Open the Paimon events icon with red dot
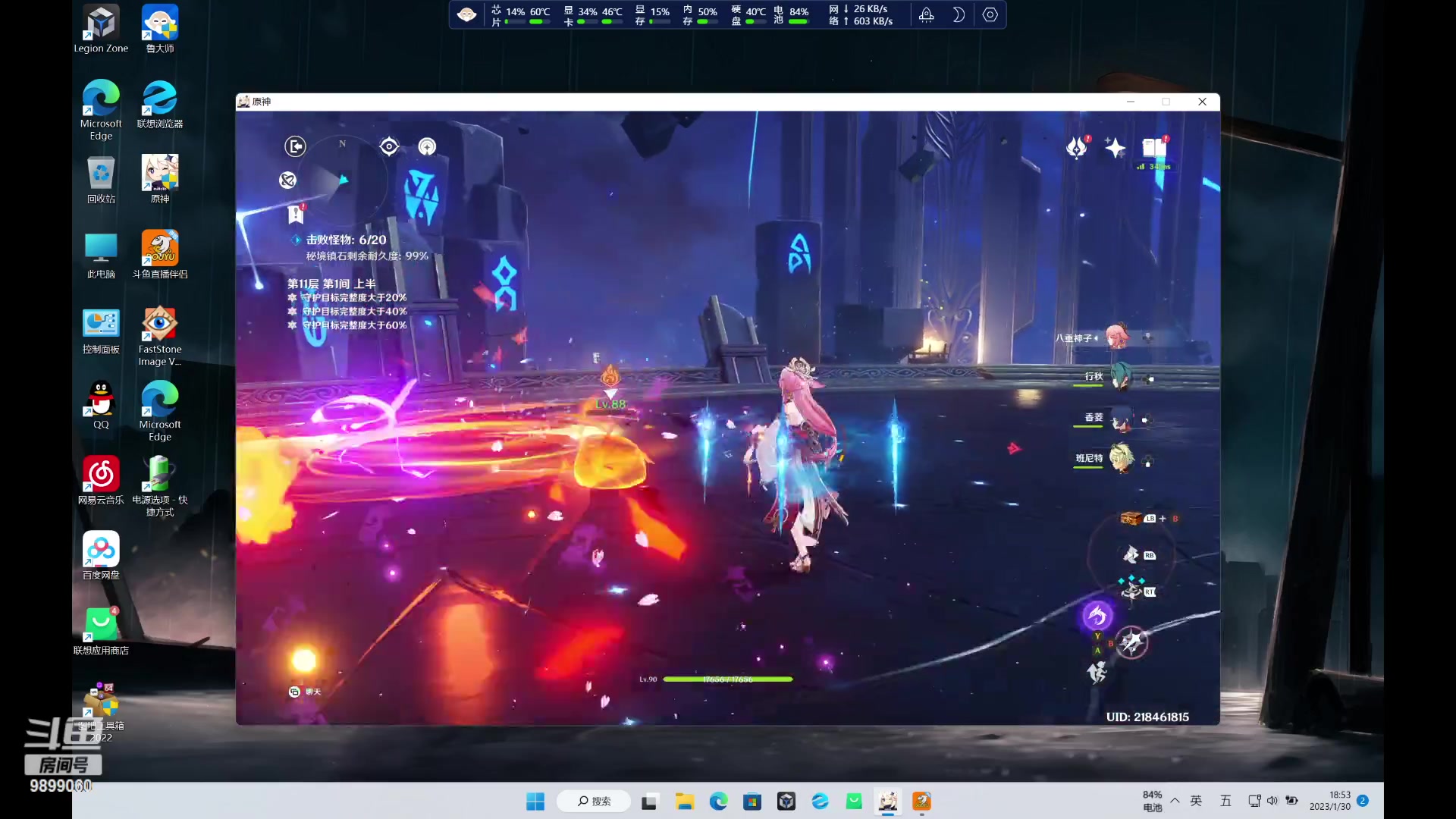The width and height of the screenshot is (1456, 819). (1077, 147)
